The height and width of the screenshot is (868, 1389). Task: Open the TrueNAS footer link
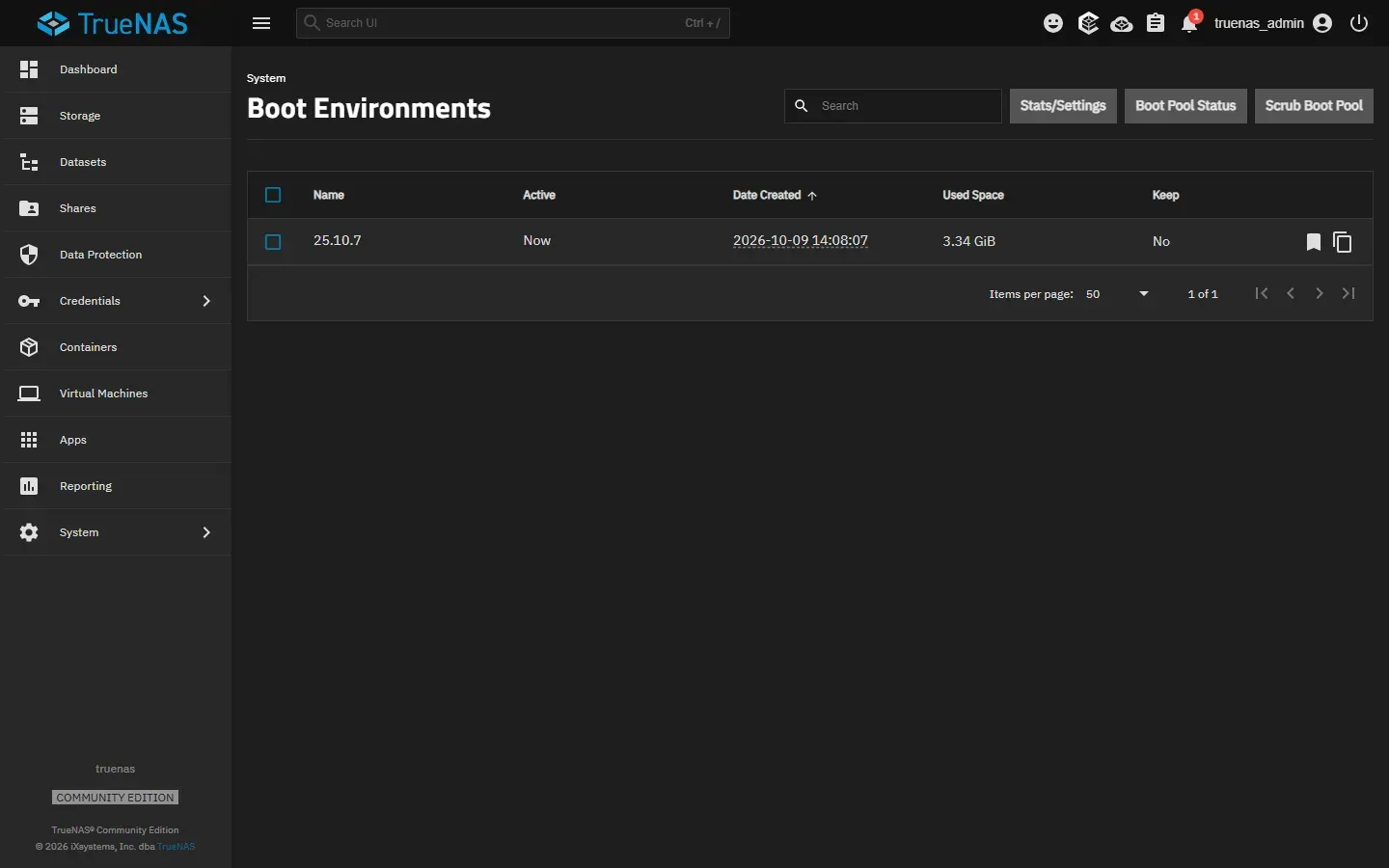coord(177,847)
